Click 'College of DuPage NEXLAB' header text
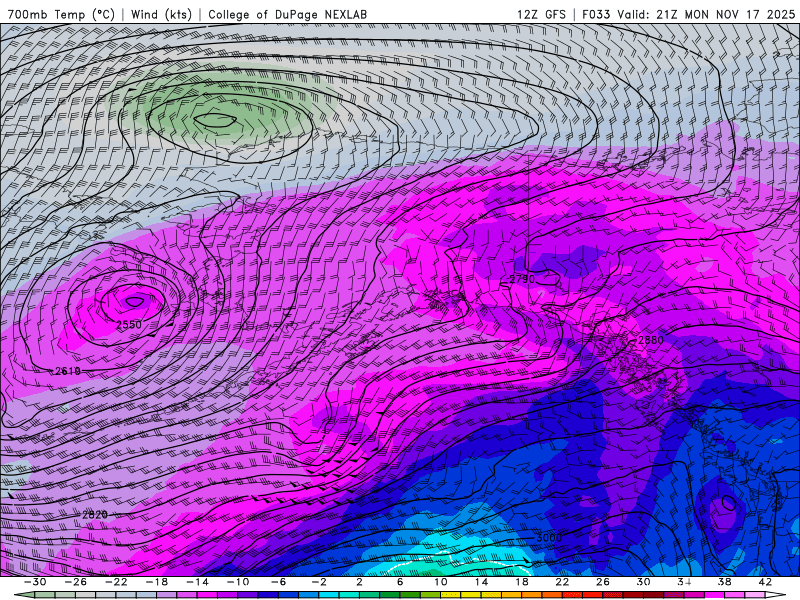 [287, 14]
